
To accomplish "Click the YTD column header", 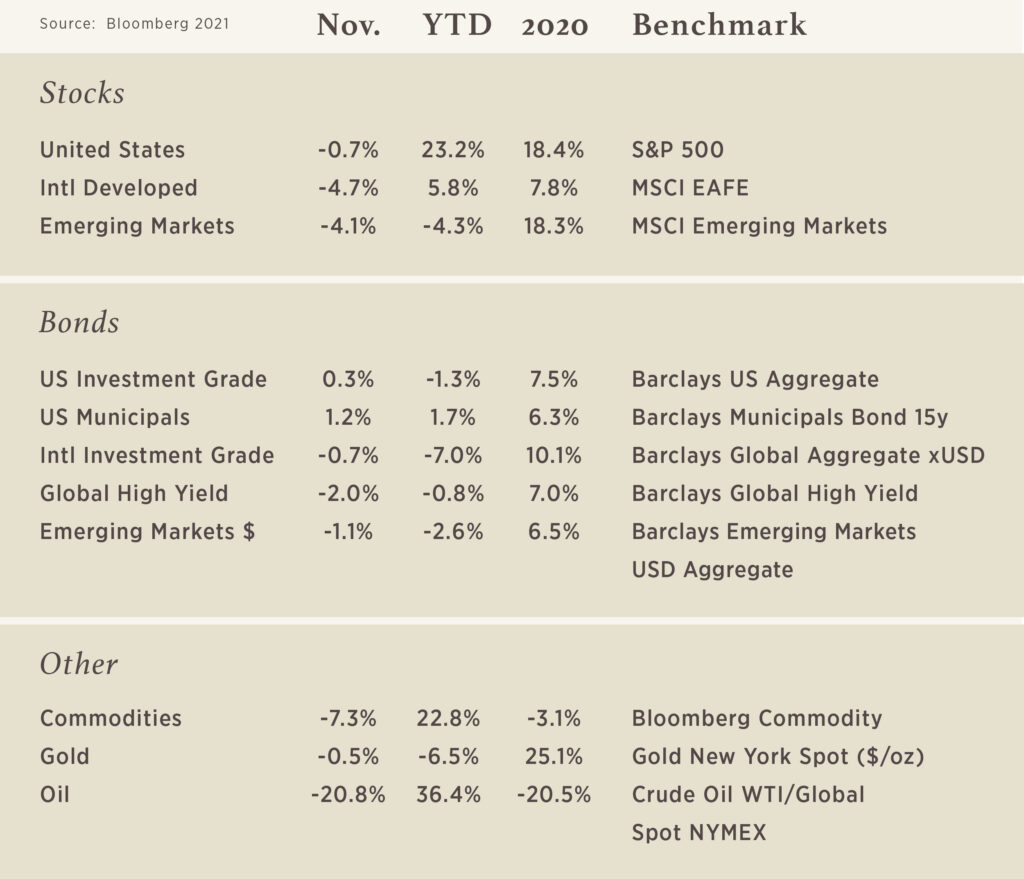I will coord(456,25).
